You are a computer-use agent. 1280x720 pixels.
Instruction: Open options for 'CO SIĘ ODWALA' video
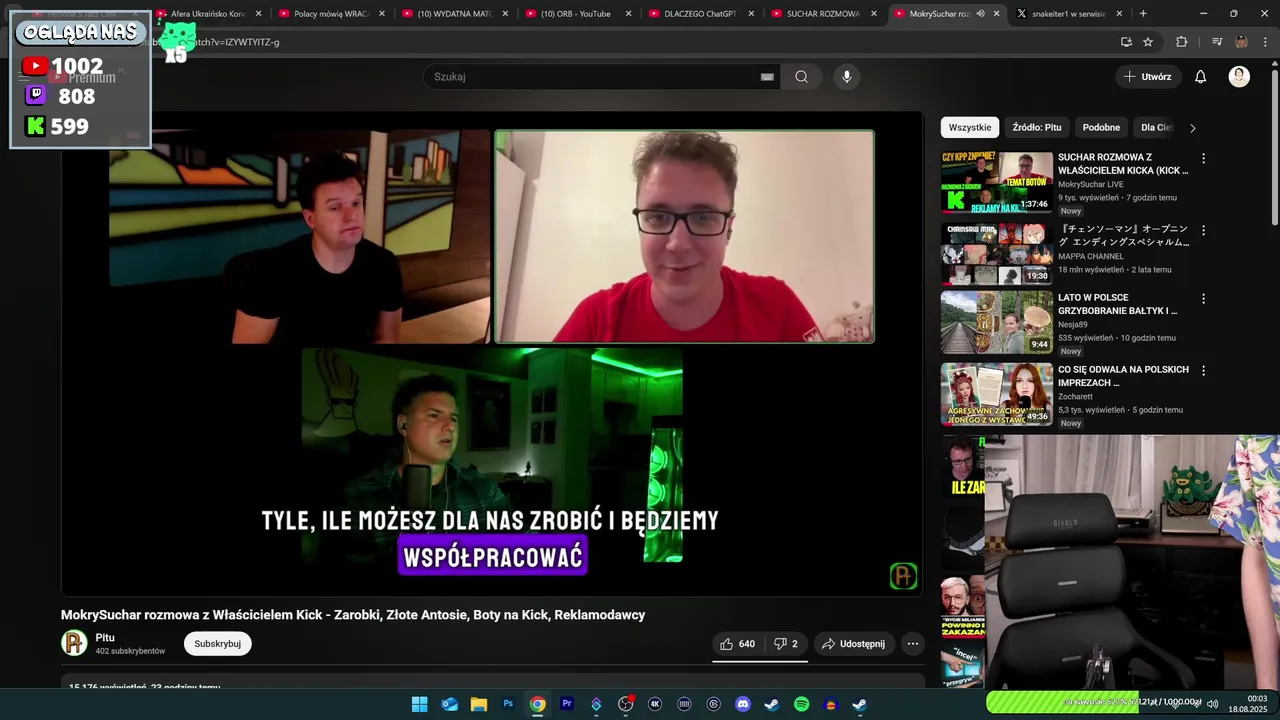[x=1203, y=370]
